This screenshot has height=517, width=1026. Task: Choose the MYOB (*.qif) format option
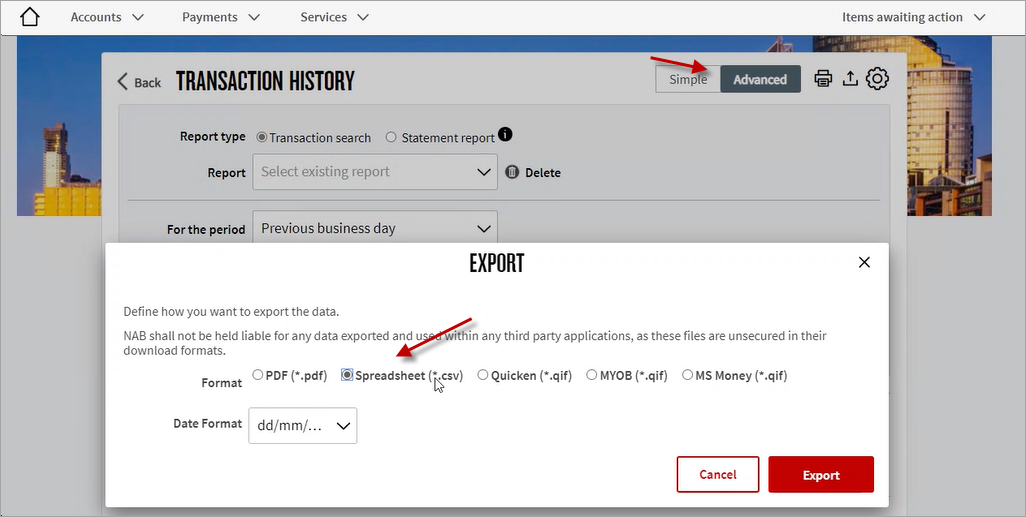[x=592, y=375]
